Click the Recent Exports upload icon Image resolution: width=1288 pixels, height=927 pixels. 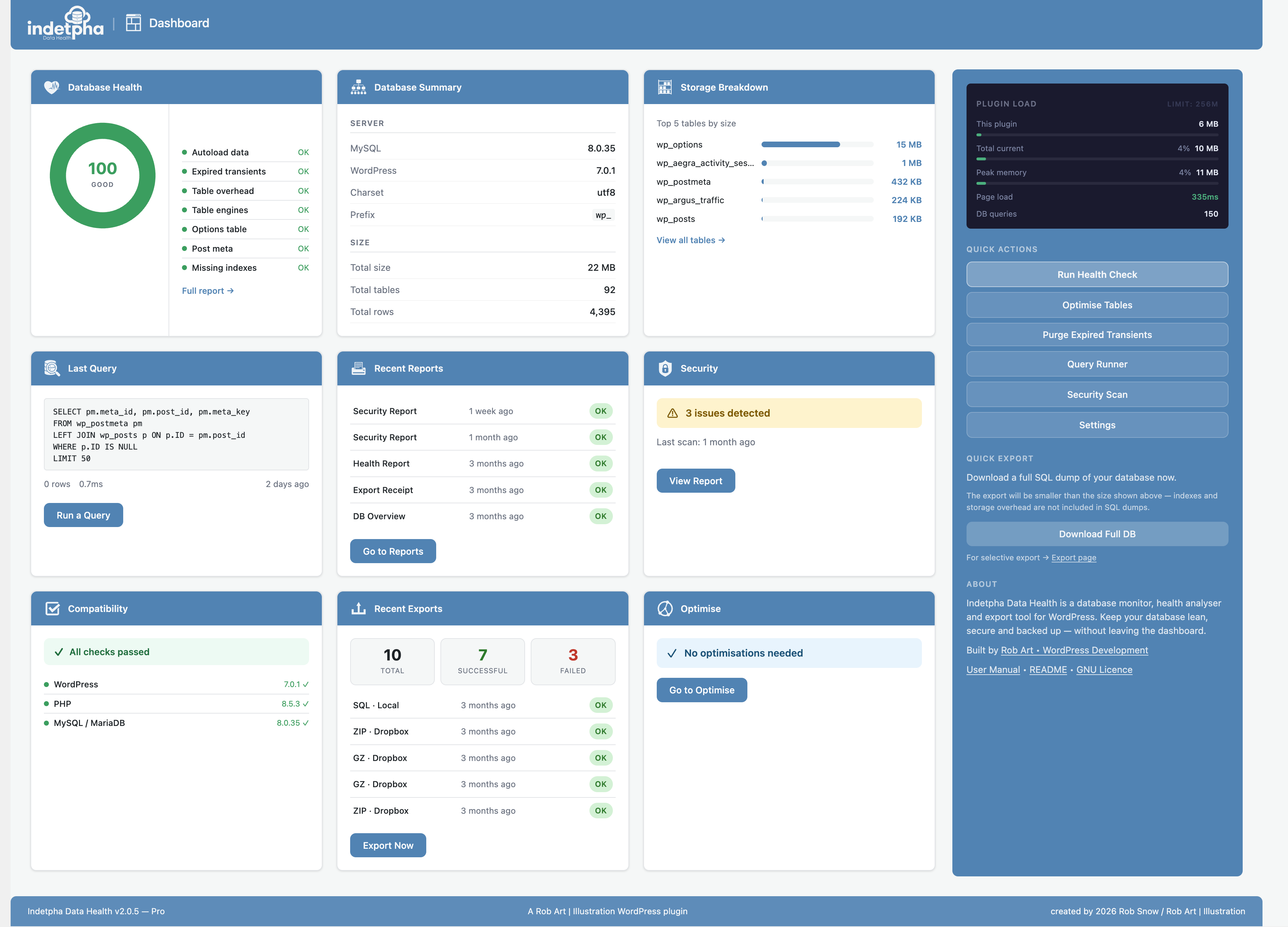[x=358, y=608]
